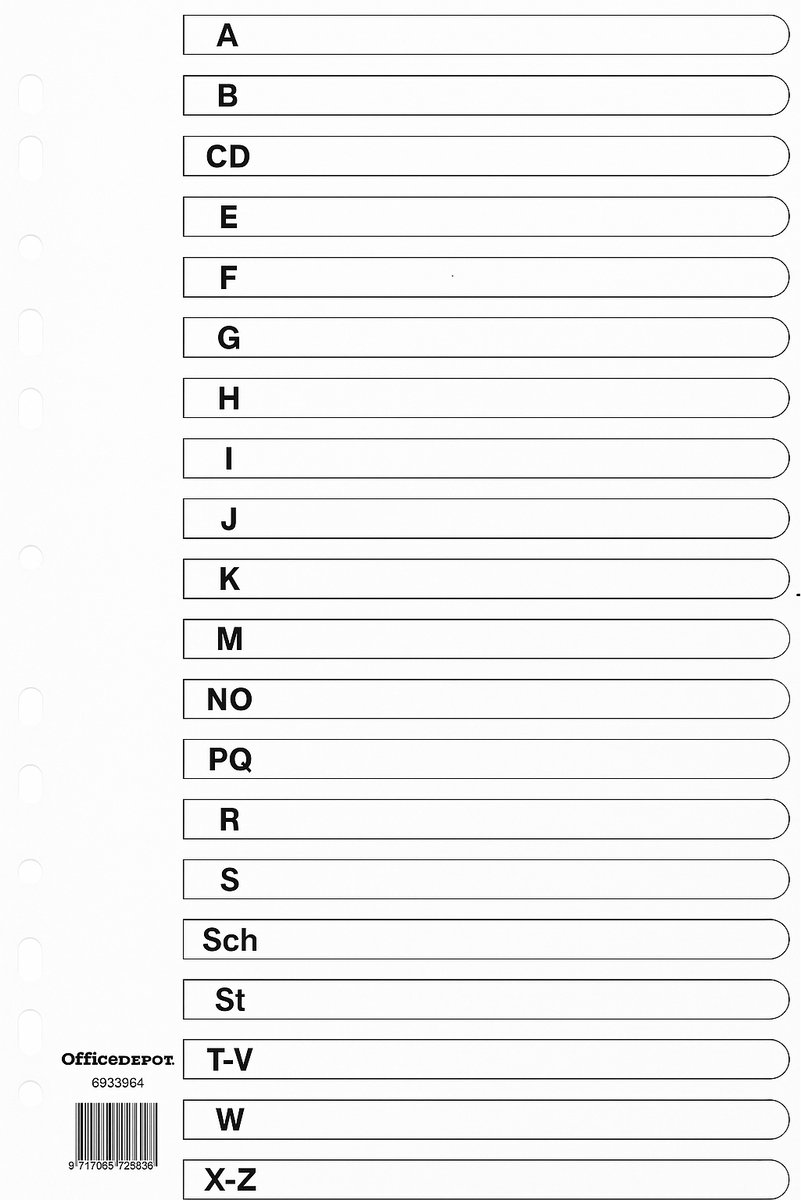Click the W index tab

tap(486, 1119)
